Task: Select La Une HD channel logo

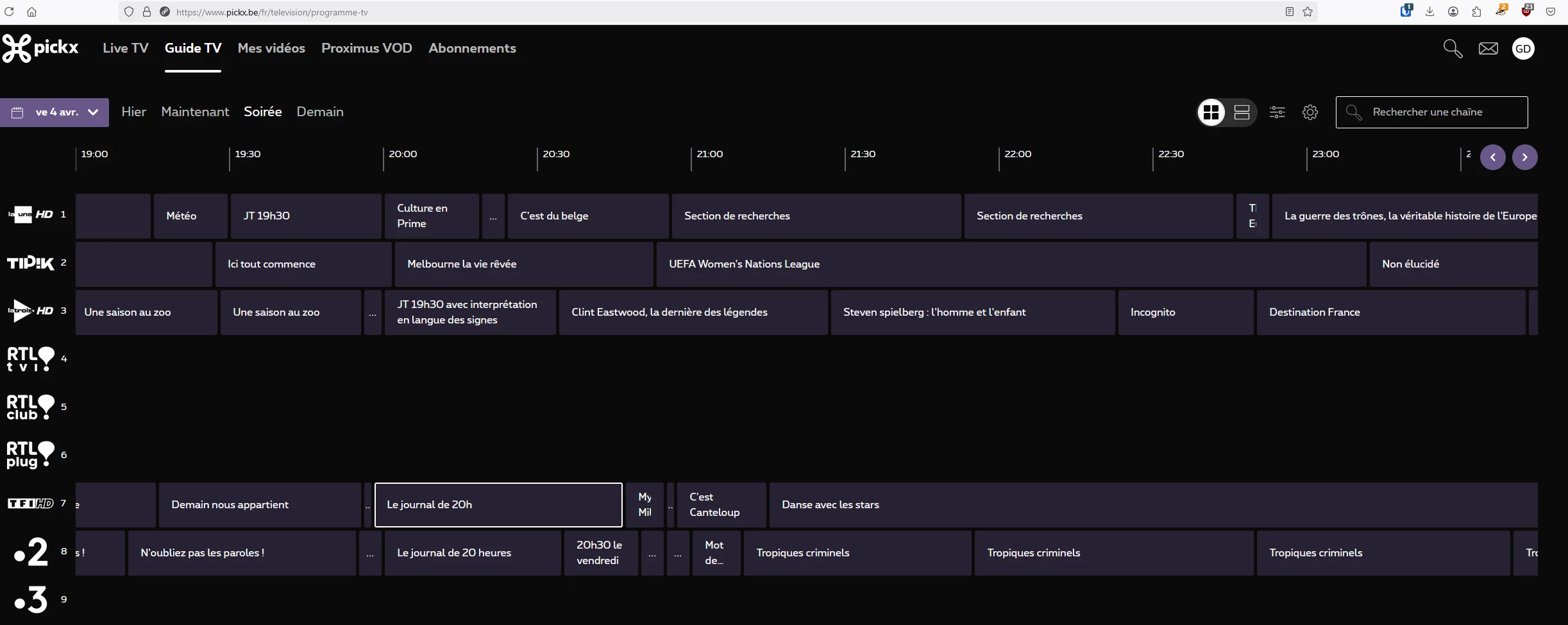Action: [x=30, y=214]
